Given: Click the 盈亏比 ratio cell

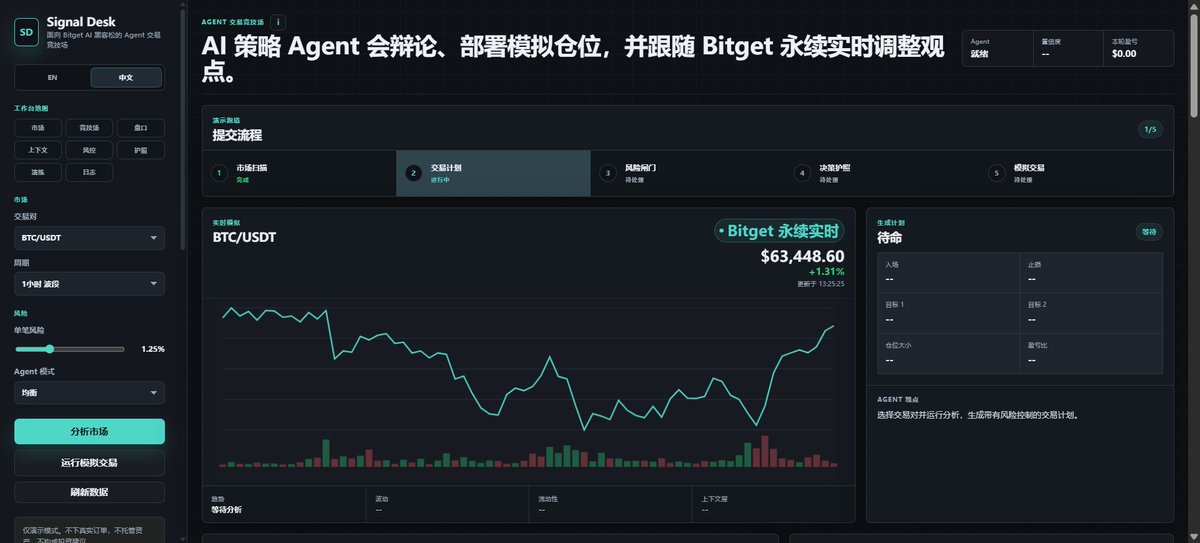Looking at the screenshot, I should 1091,353.
